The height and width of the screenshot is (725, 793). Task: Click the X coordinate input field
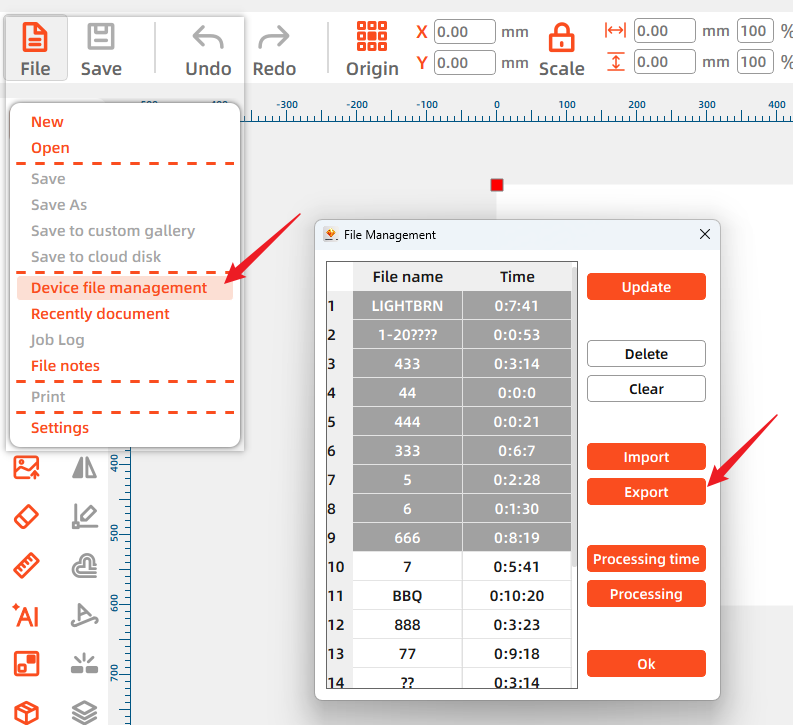pyautogui.click(x=465, y=32)
